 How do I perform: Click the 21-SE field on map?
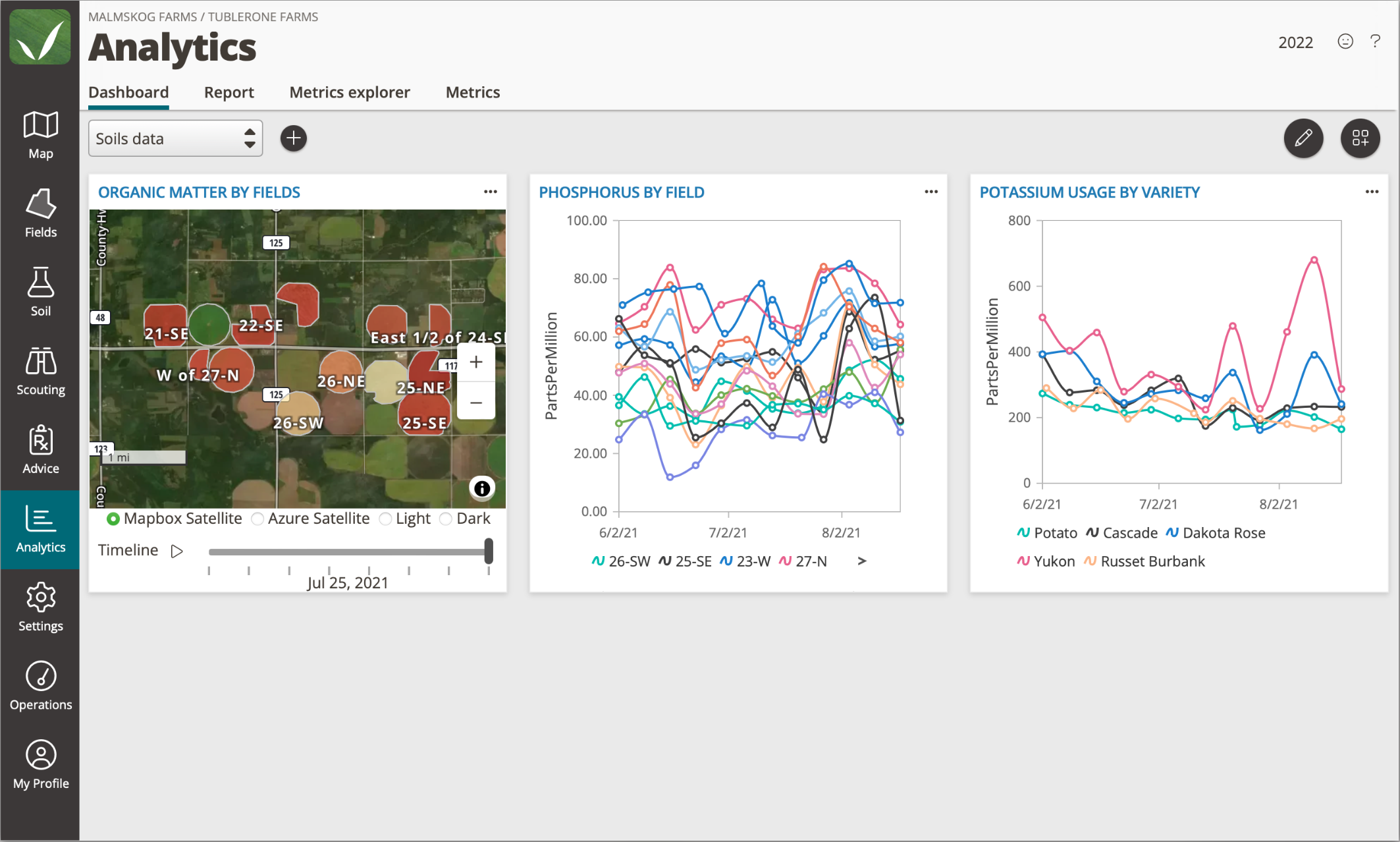[x=165, y=324]
